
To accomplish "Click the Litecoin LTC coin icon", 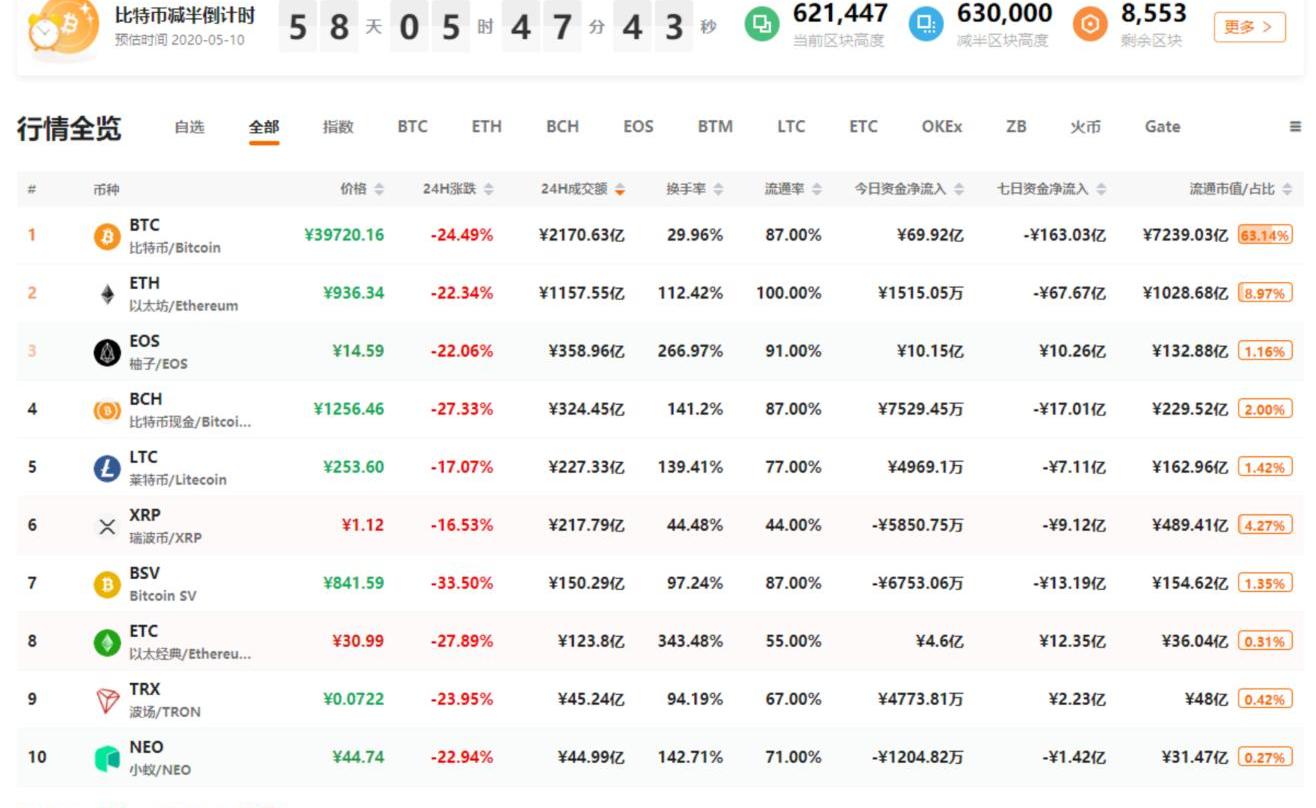I will pos(107,468).
